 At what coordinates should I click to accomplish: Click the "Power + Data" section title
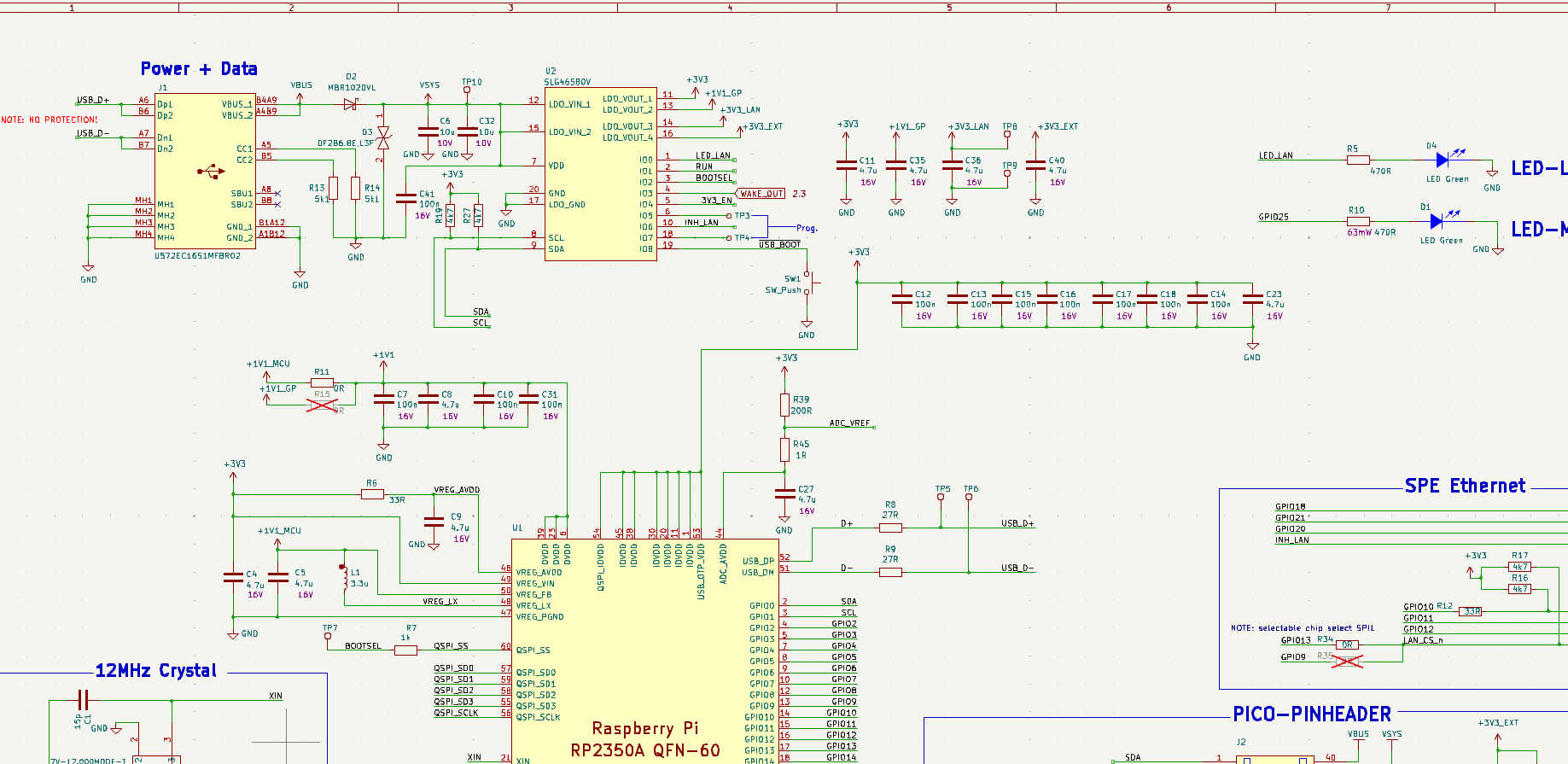[x=199, y=69]
